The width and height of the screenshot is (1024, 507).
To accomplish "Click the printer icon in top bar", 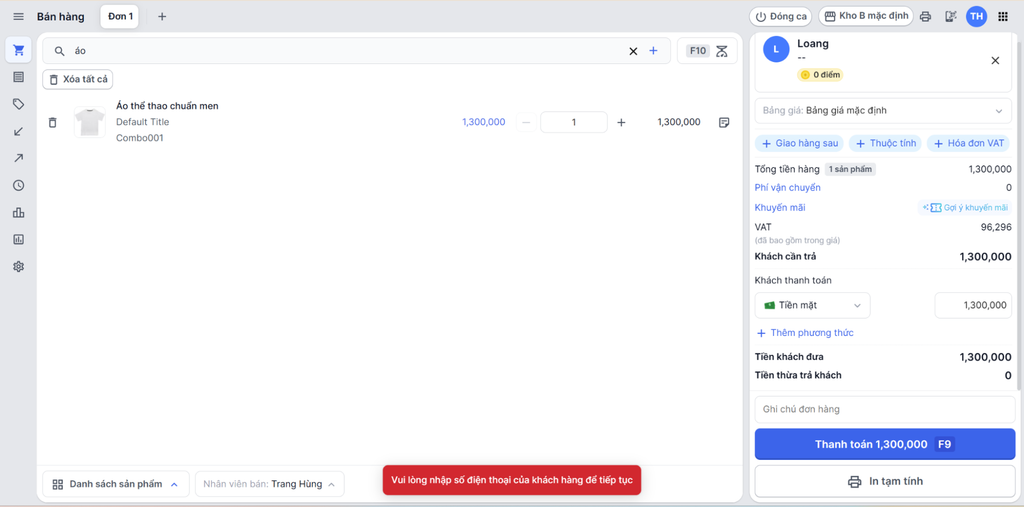I will [x=925, y=17].
